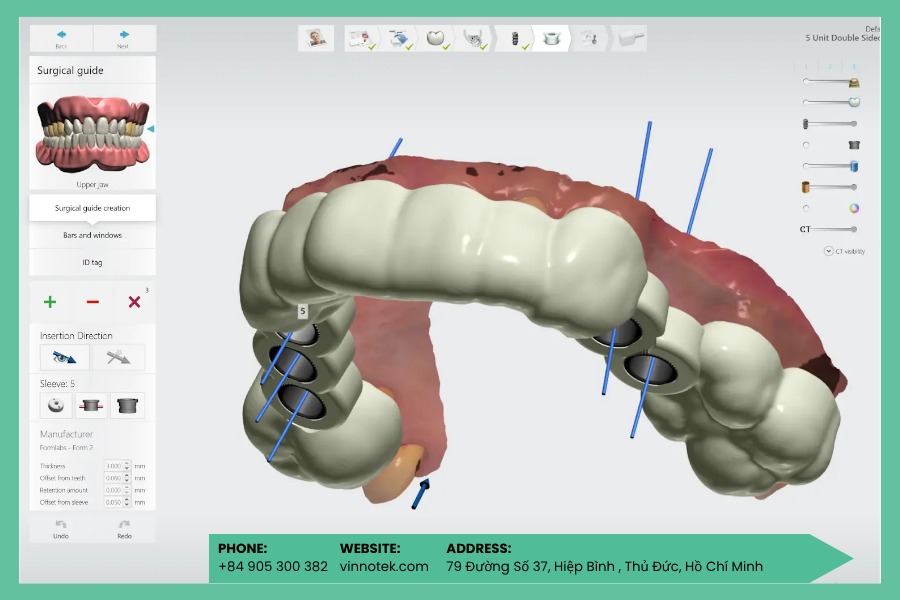Toggle the sleeve visibility radio

tap(806, 145)
